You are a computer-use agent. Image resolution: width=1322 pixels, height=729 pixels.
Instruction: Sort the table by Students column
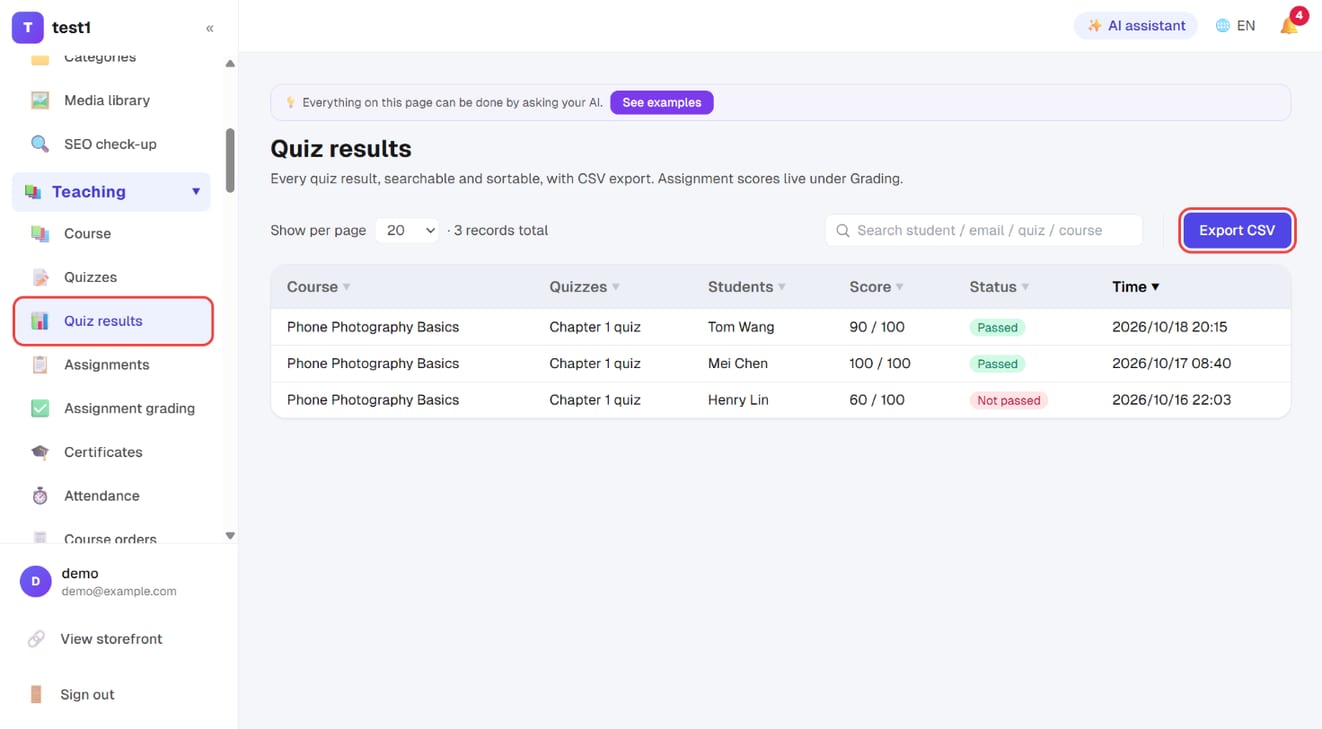point(746,287)
